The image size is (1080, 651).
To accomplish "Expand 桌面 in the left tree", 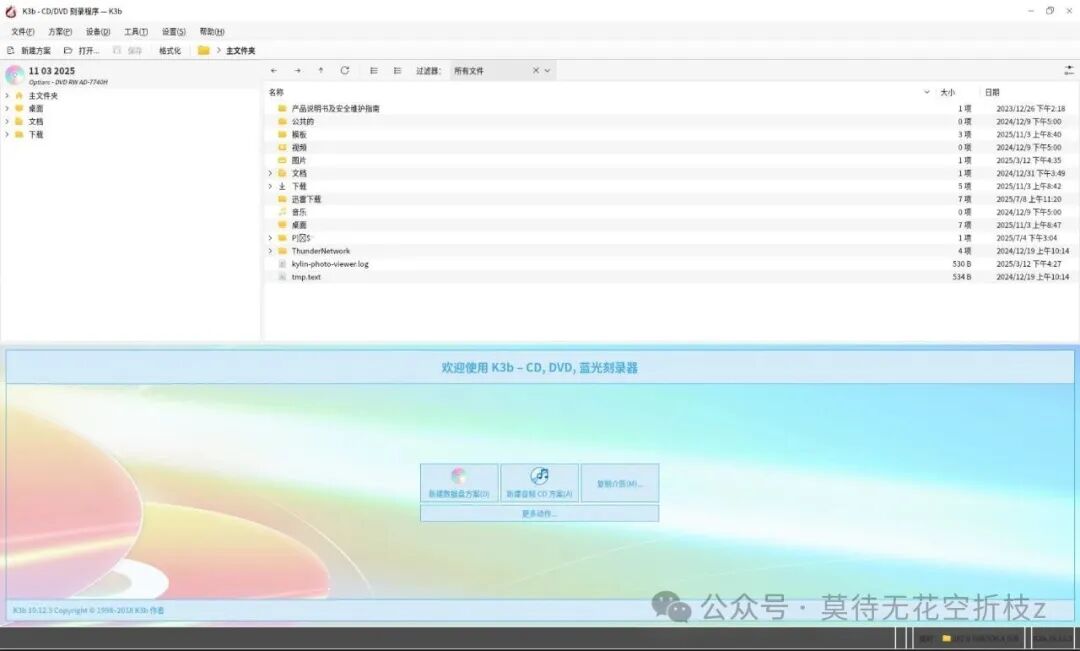I will pyautogui.click(x=7, y=108).
